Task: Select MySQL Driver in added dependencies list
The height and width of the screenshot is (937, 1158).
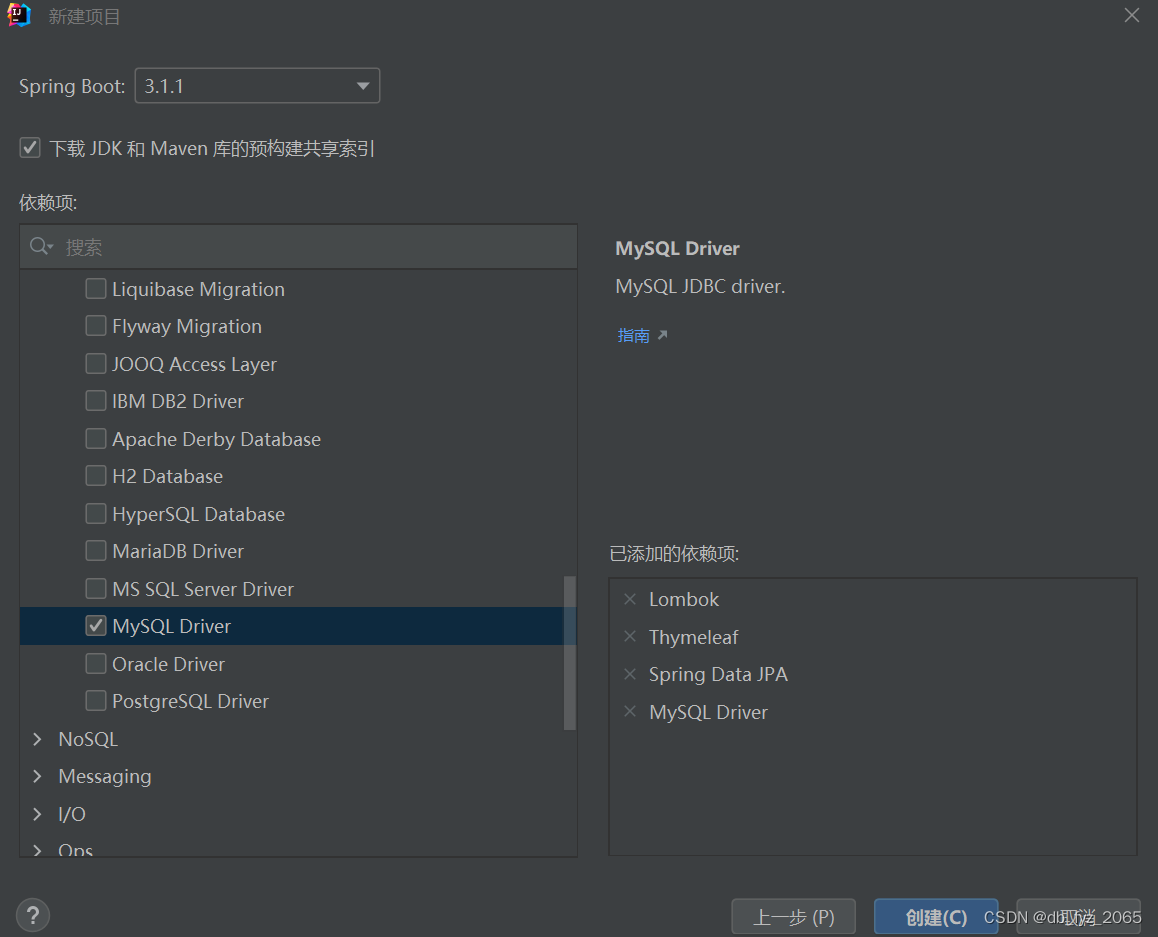Action: [708, 712]
